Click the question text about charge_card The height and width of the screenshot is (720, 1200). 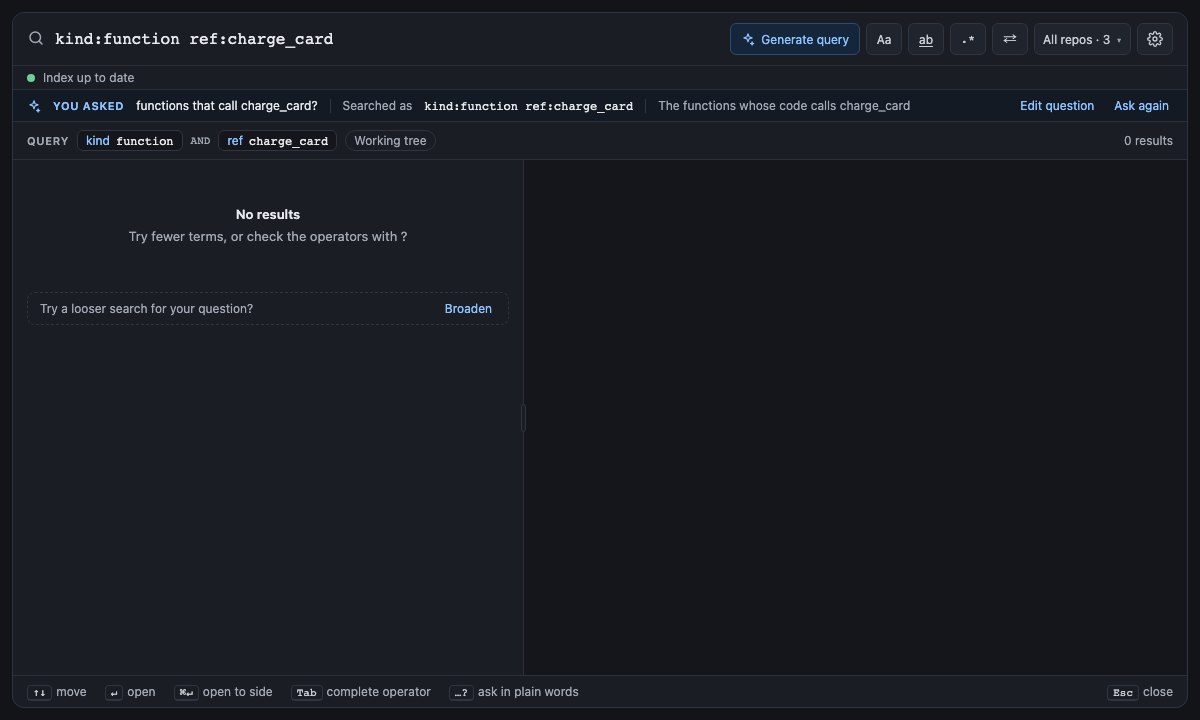point(227,106)
